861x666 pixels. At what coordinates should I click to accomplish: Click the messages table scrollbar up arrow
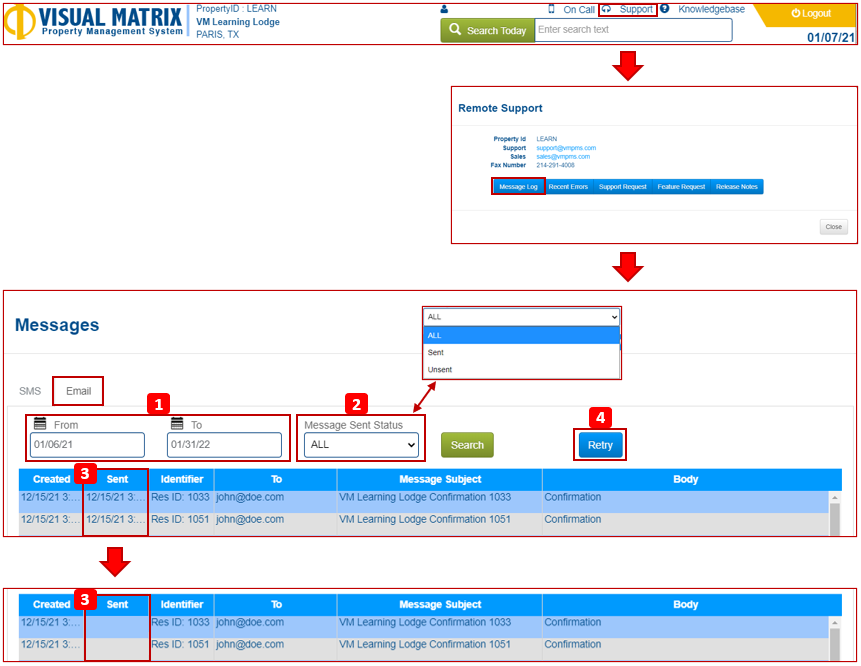tap(835, 497)
